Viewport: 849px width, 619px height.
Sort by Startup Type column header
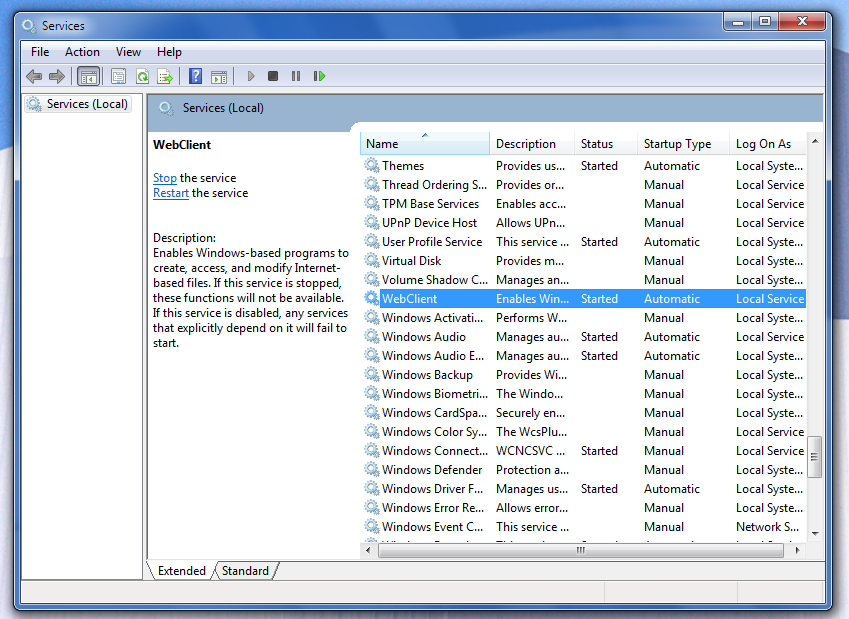pos(683,144)
